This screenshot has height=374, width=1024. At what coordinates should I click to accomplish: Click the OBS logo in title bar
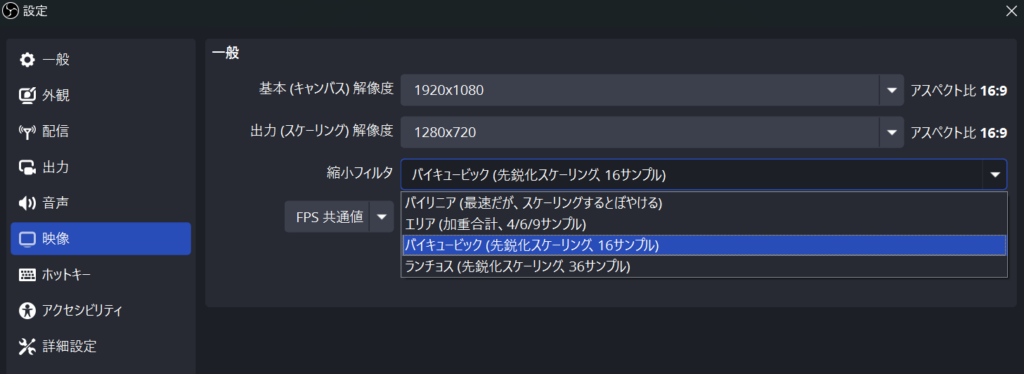(11, 10)
